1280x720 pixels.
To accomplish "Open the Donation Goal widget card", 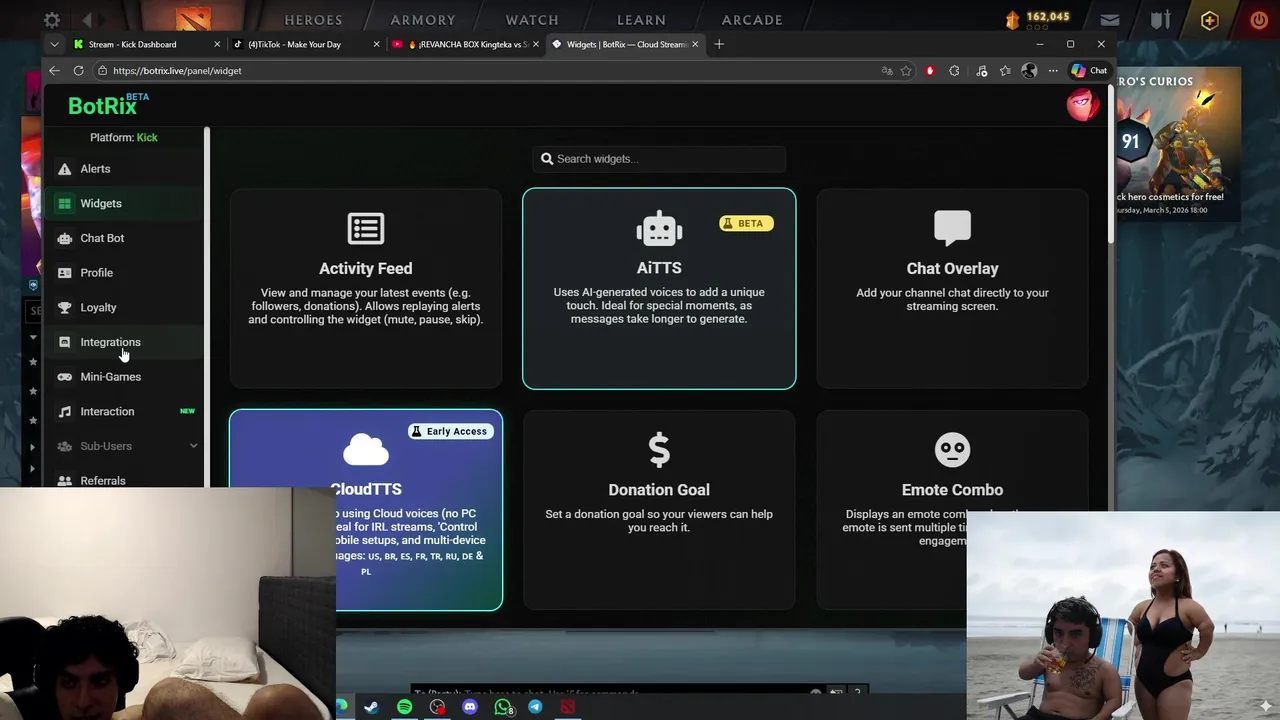I will (659, 510).
